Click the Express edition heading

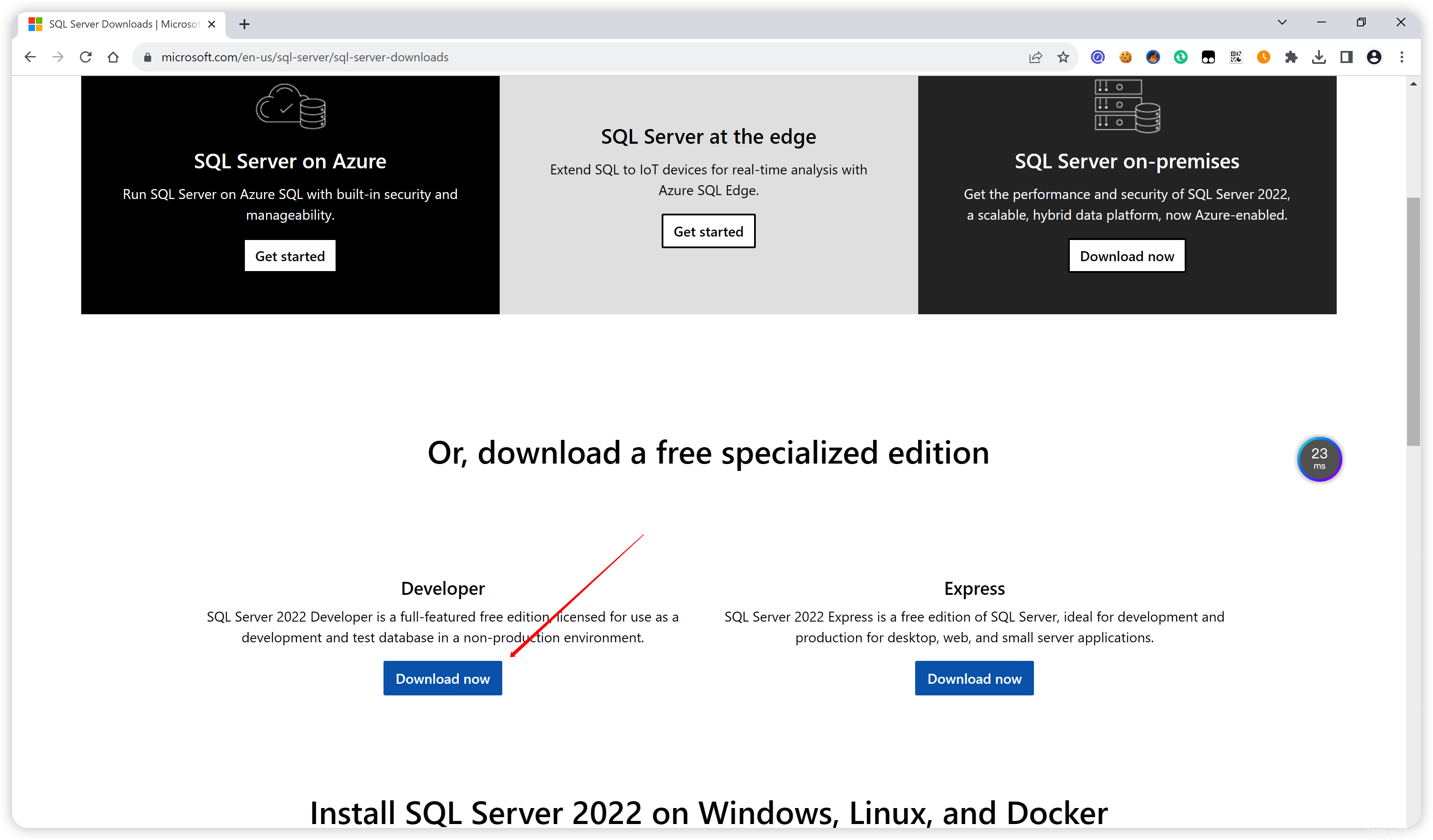click(x=974, y=589)
